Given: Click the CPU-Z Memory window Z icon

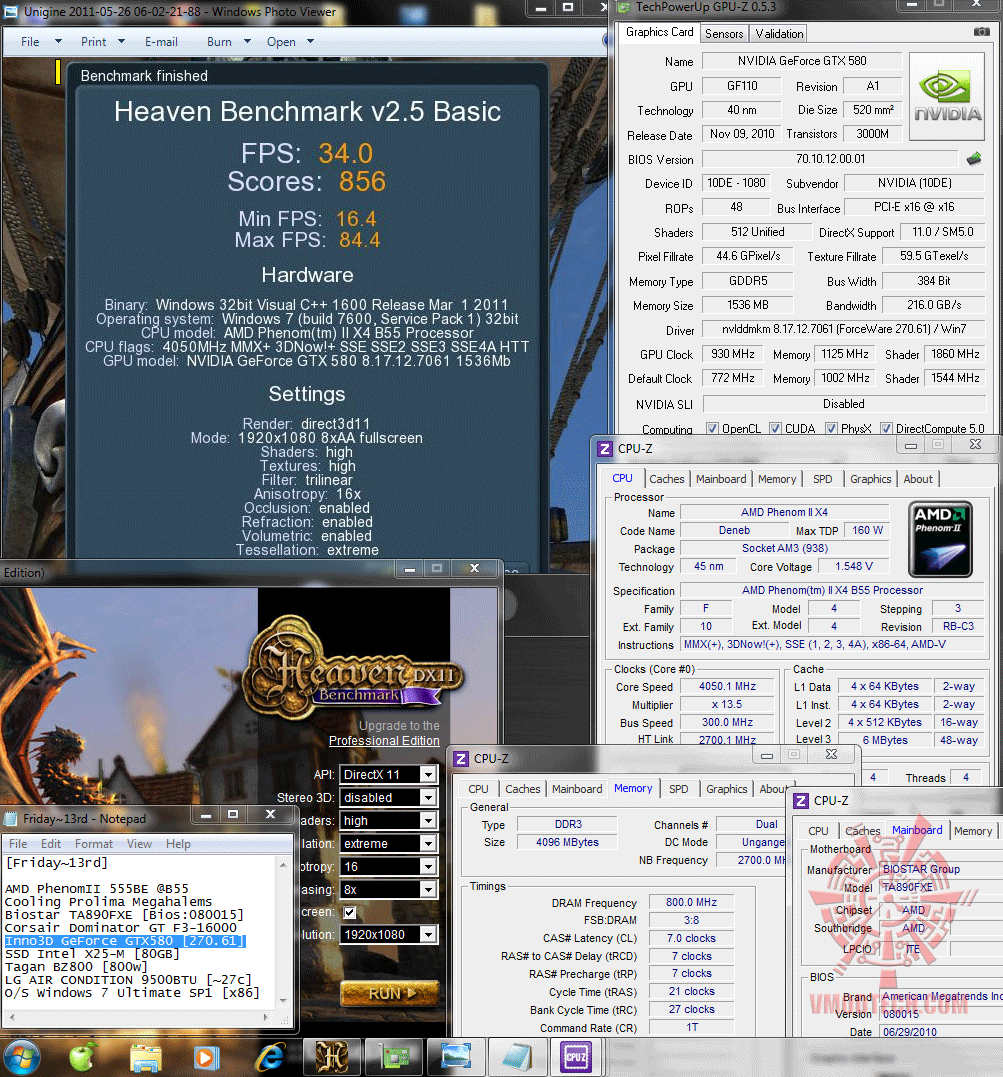Looking at the screenshot, I should (461, 759).
